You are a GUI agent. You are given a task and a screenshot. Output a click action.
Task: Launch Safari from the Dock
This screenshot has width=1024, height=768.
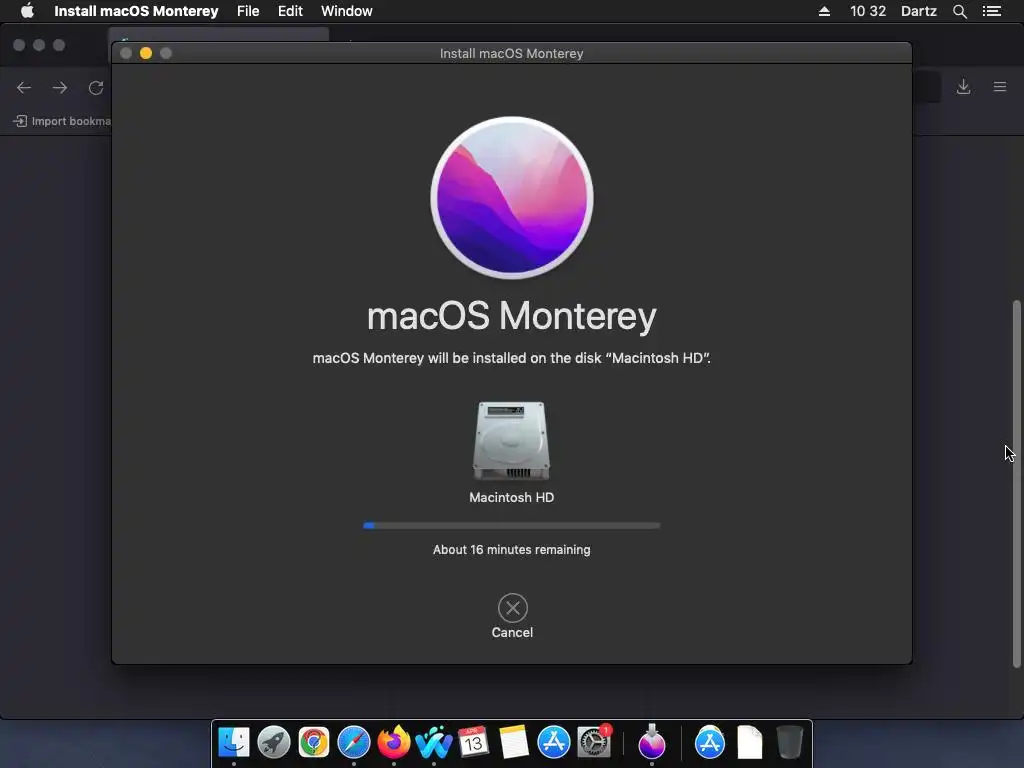[353, 743]
